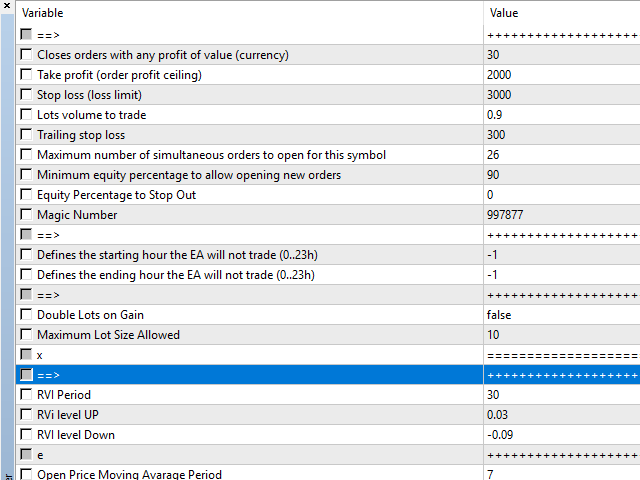Toggle the Magic Number checkbox
This screenshot has height=480, width=640.
(x=26, y=215)
